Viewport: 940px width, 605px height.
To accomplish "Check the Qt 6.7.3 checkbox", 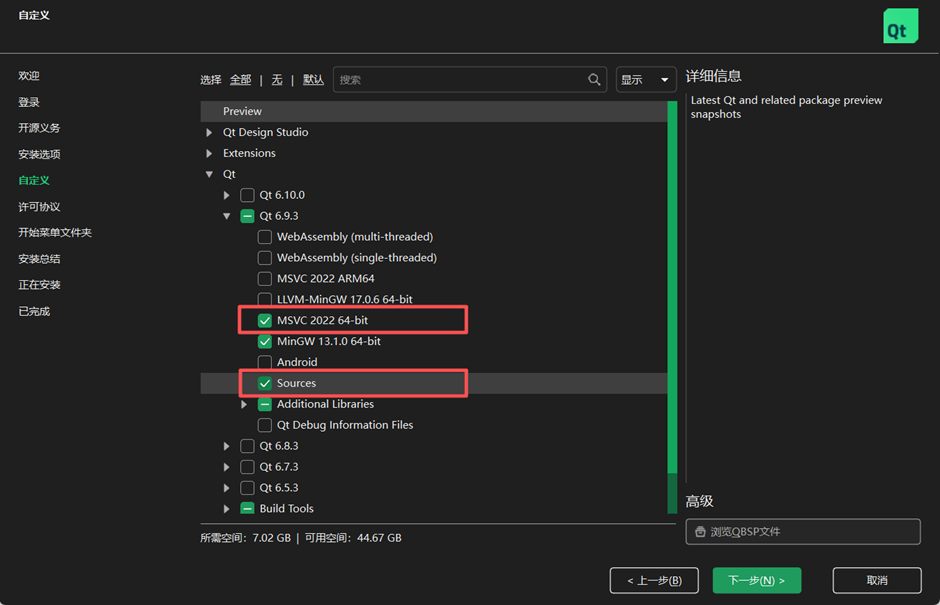I will (x=247, y=467).
